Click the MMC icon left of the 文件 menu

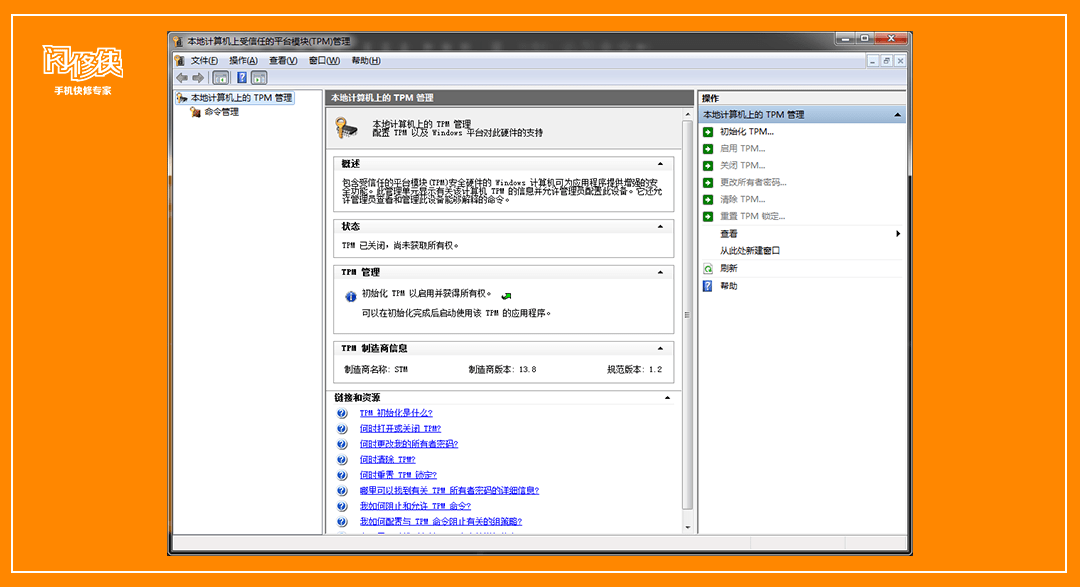coord(180,61)
